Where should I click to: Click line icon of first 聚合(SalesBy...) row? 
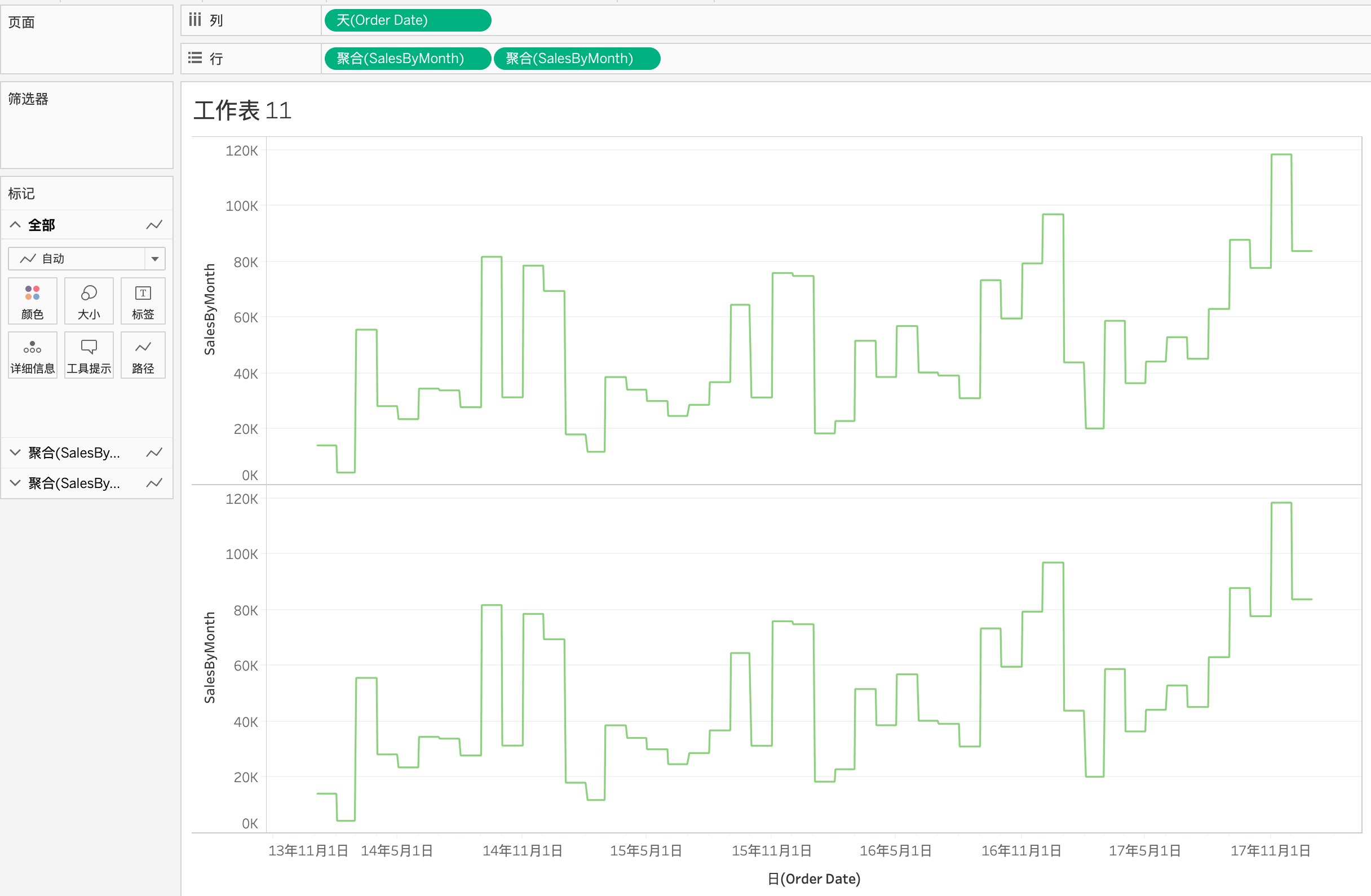(x=154, y=453)
